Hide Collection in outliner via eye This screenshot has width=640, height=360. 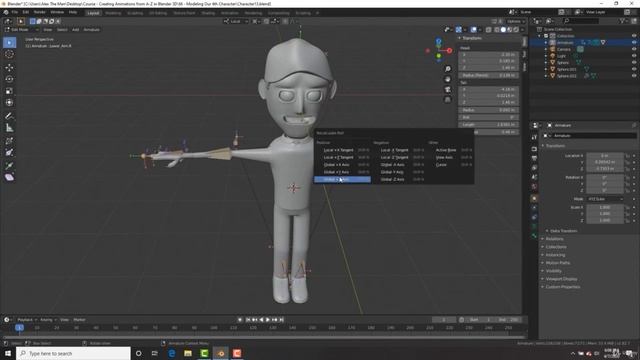[x=634, y=36]
